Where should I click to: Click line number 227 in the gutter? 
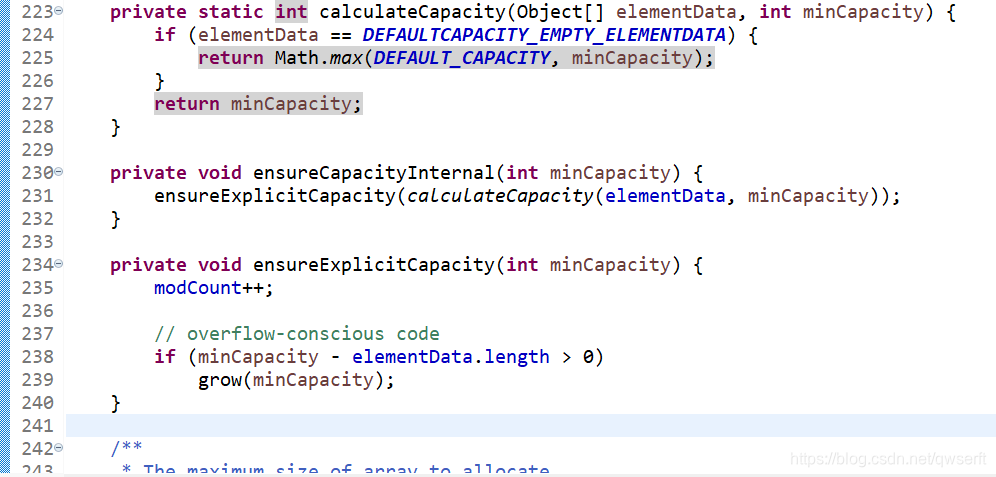[x=37, y=104]
